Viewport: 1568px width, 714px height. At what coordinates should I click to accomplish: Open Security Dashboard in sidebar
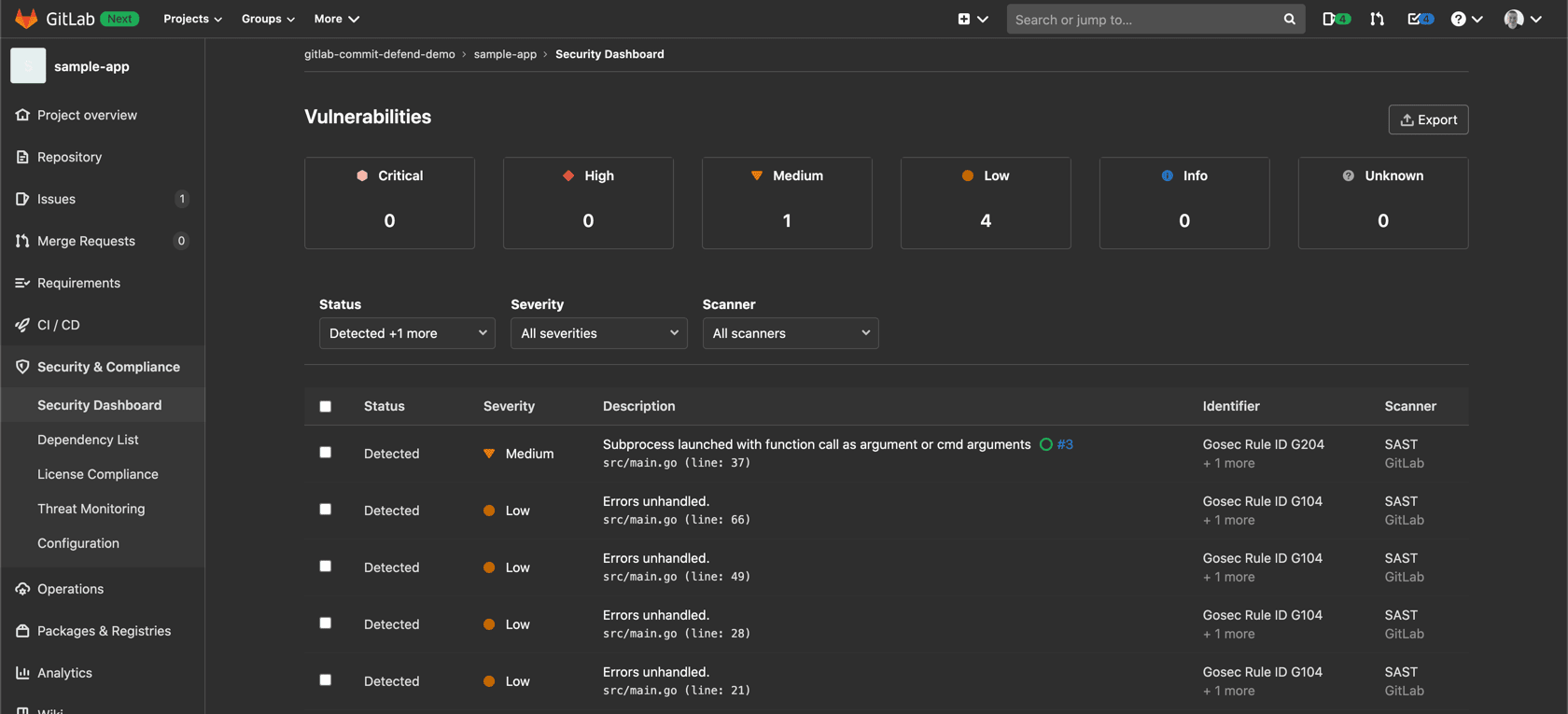pos(100,405)
